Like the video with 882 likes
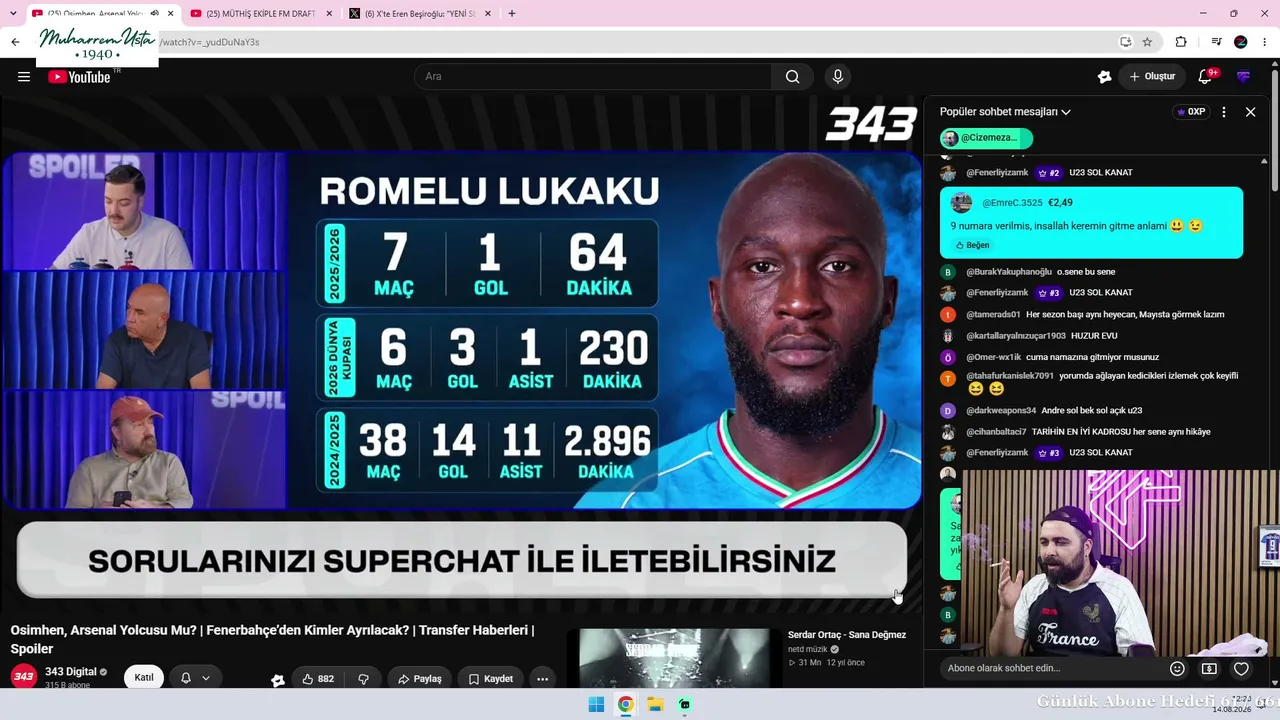Screen dimensions: 1280x720 click(318, 679)
